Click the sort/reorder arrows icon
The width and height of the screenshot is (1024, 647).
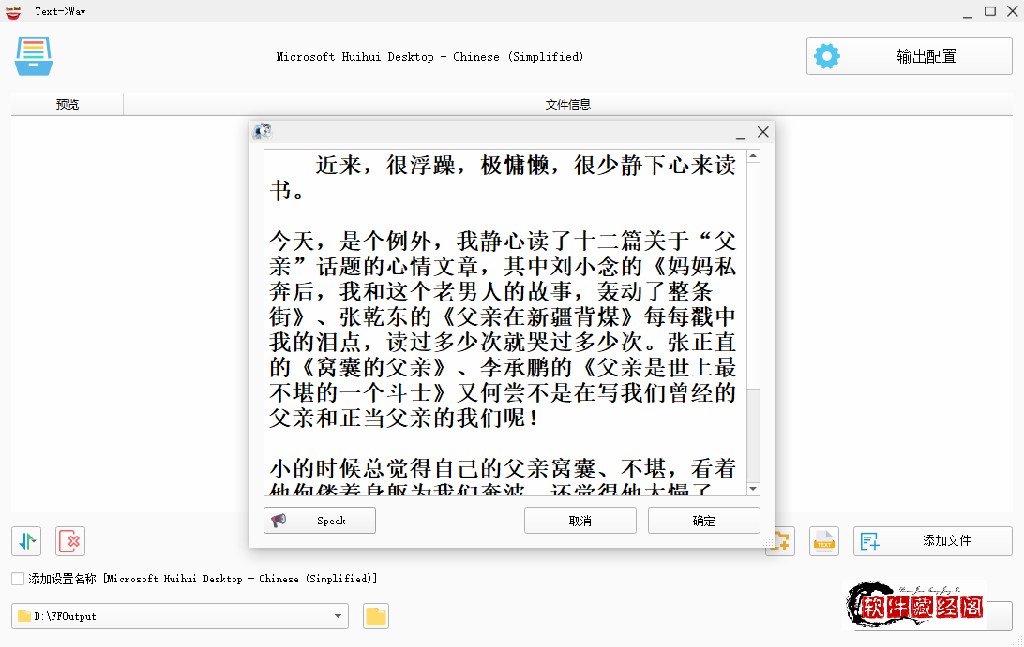click(26, 541)
